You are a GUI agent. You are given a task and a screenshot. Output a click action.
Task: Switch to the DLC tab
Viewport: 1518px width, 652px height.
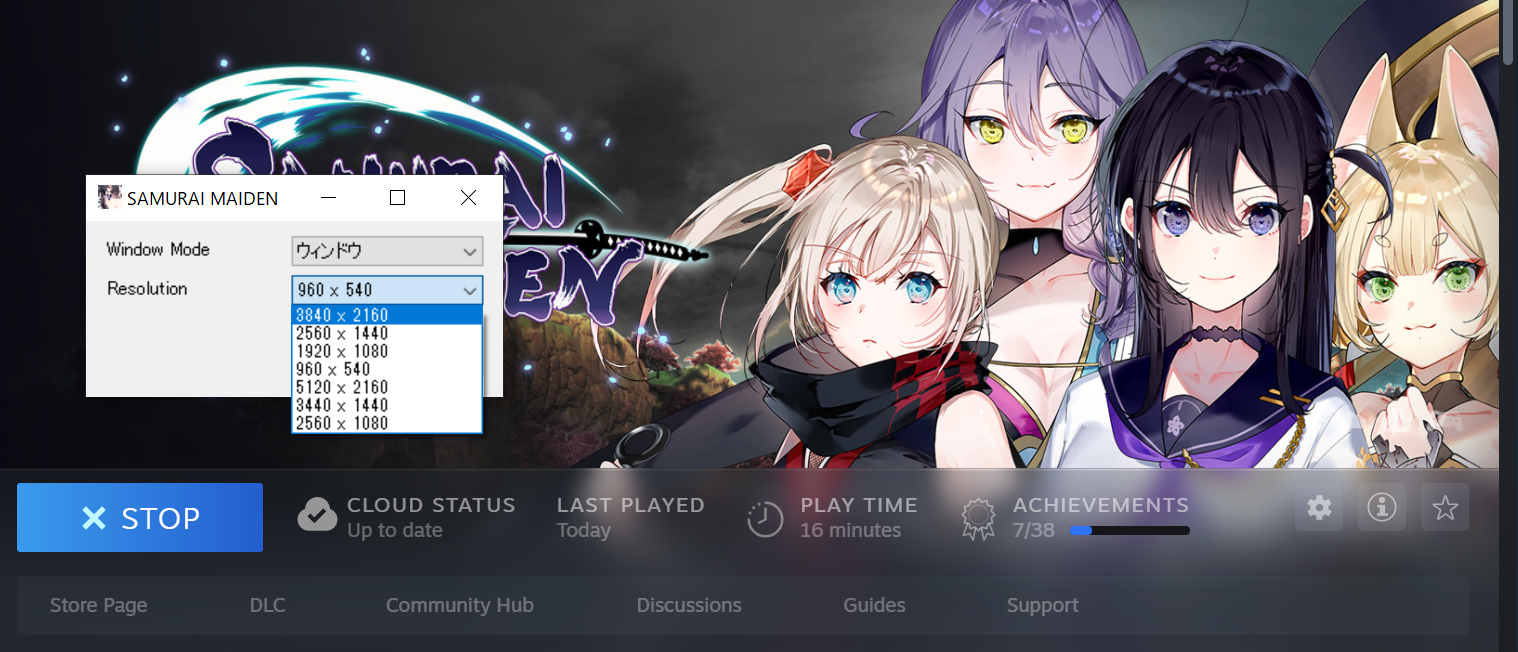266,605
